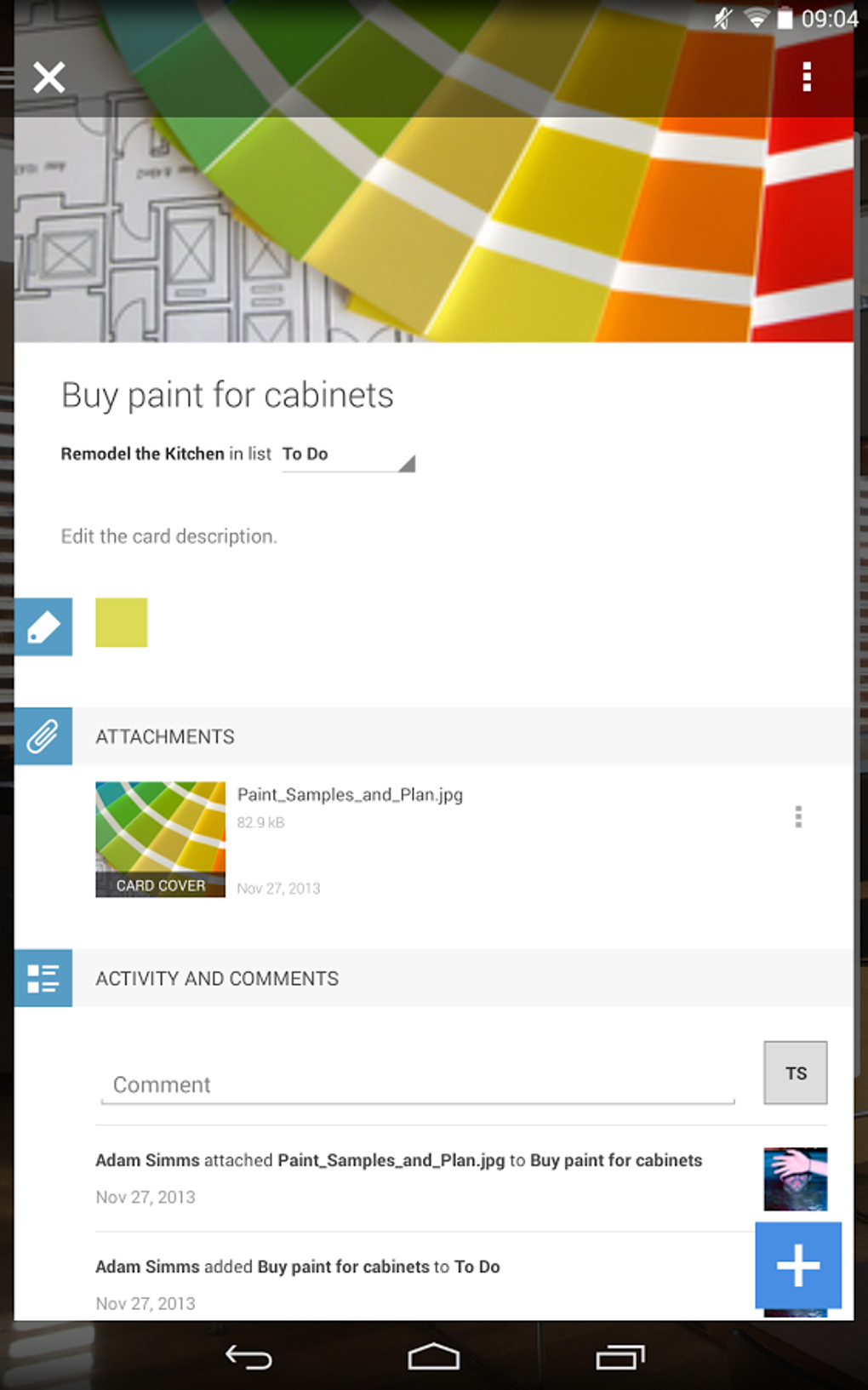This screenshot has height=1390, width=868.
Task: Close the card with the X icon
Action: click(49, 77)
